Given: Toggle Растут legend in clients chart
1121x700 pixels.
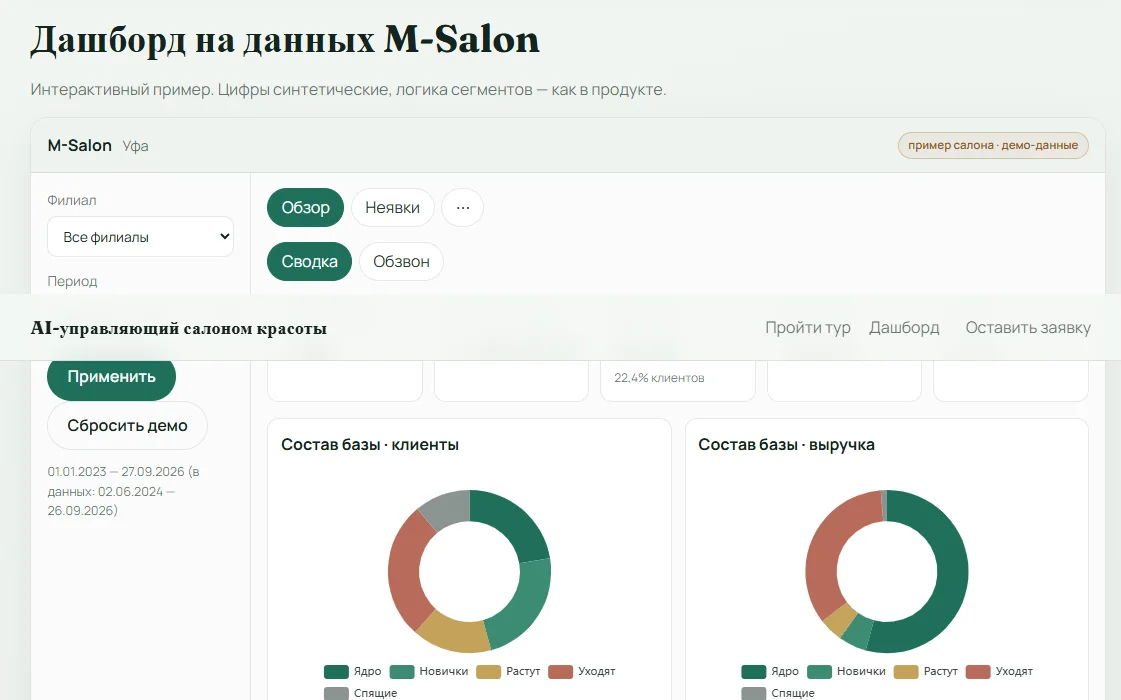Looking at the screenshot, I should (x=508, y=671).
